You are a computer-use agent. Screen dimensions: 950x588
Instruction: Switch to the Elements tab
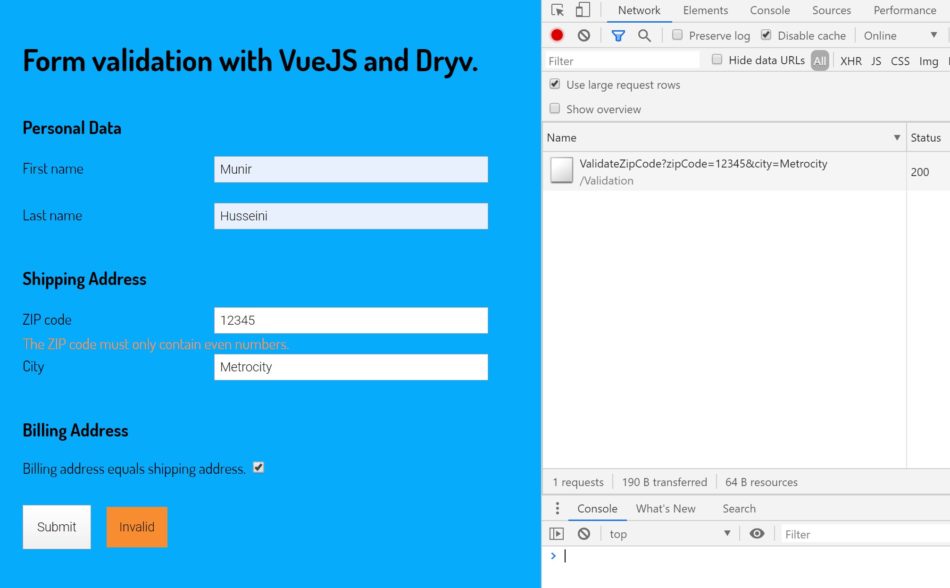705,9
